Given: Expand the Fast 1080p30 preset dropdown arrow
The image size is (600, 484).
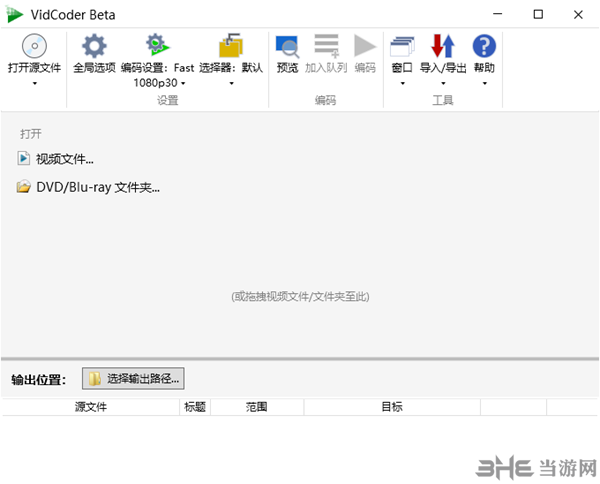Looking at the screenshot, I should tap(183, 83).
